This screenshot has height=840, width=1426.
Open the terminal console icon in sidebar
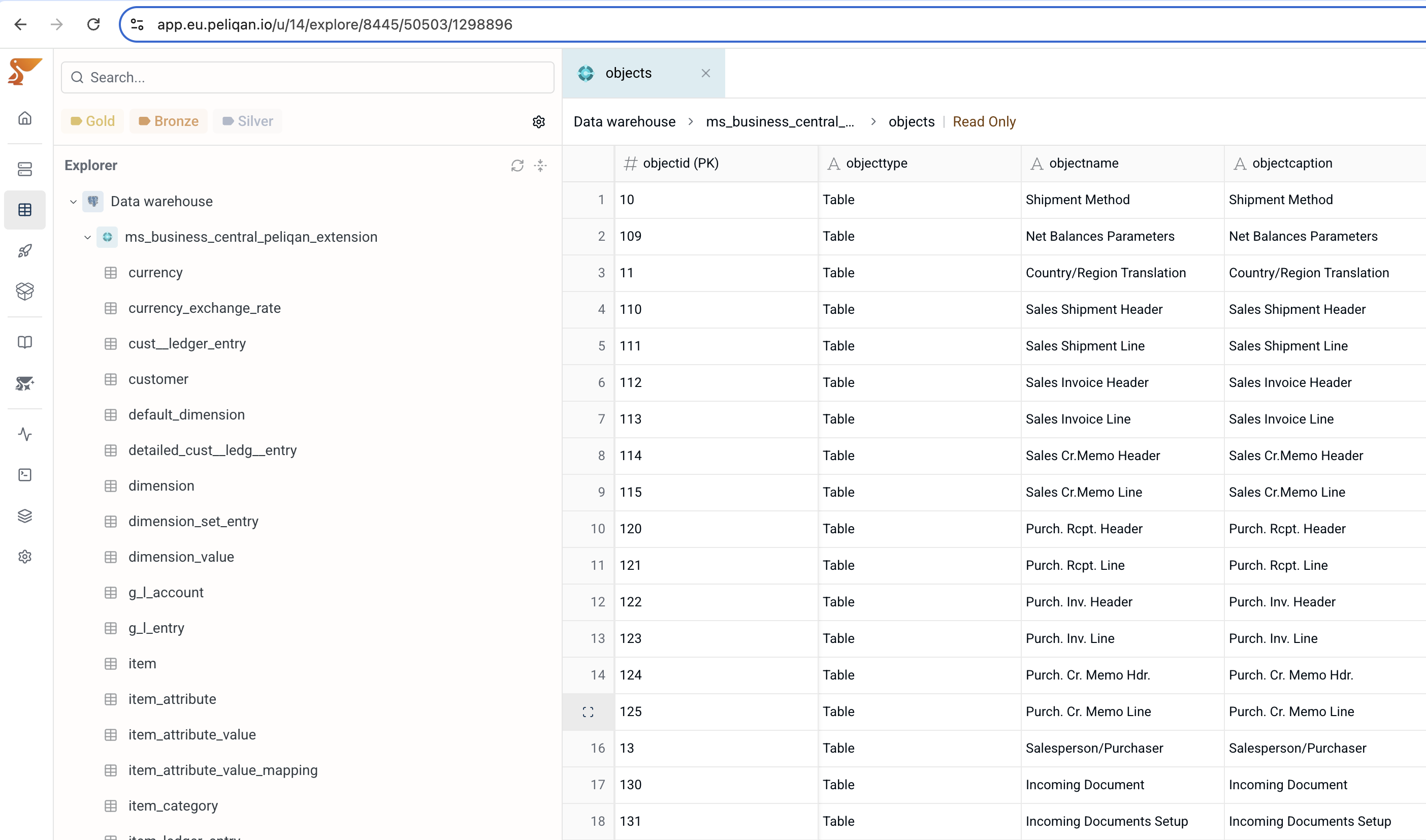click(x=25, y=475)
